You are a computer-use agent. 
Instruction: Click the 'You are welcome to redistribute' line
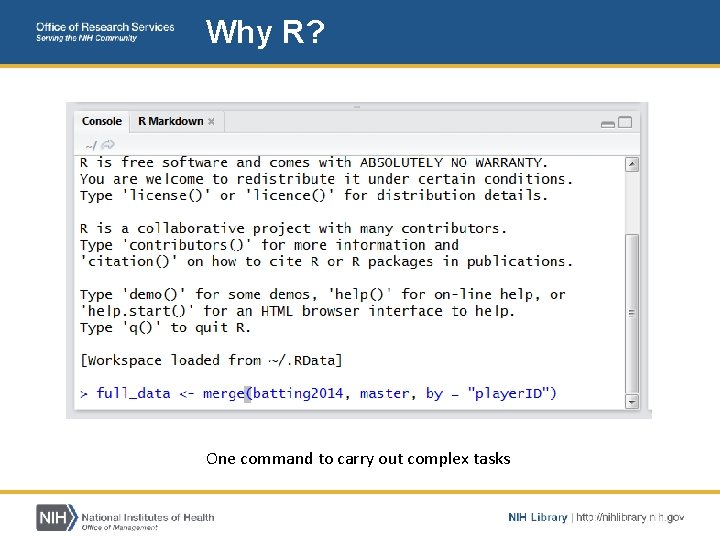326,179
